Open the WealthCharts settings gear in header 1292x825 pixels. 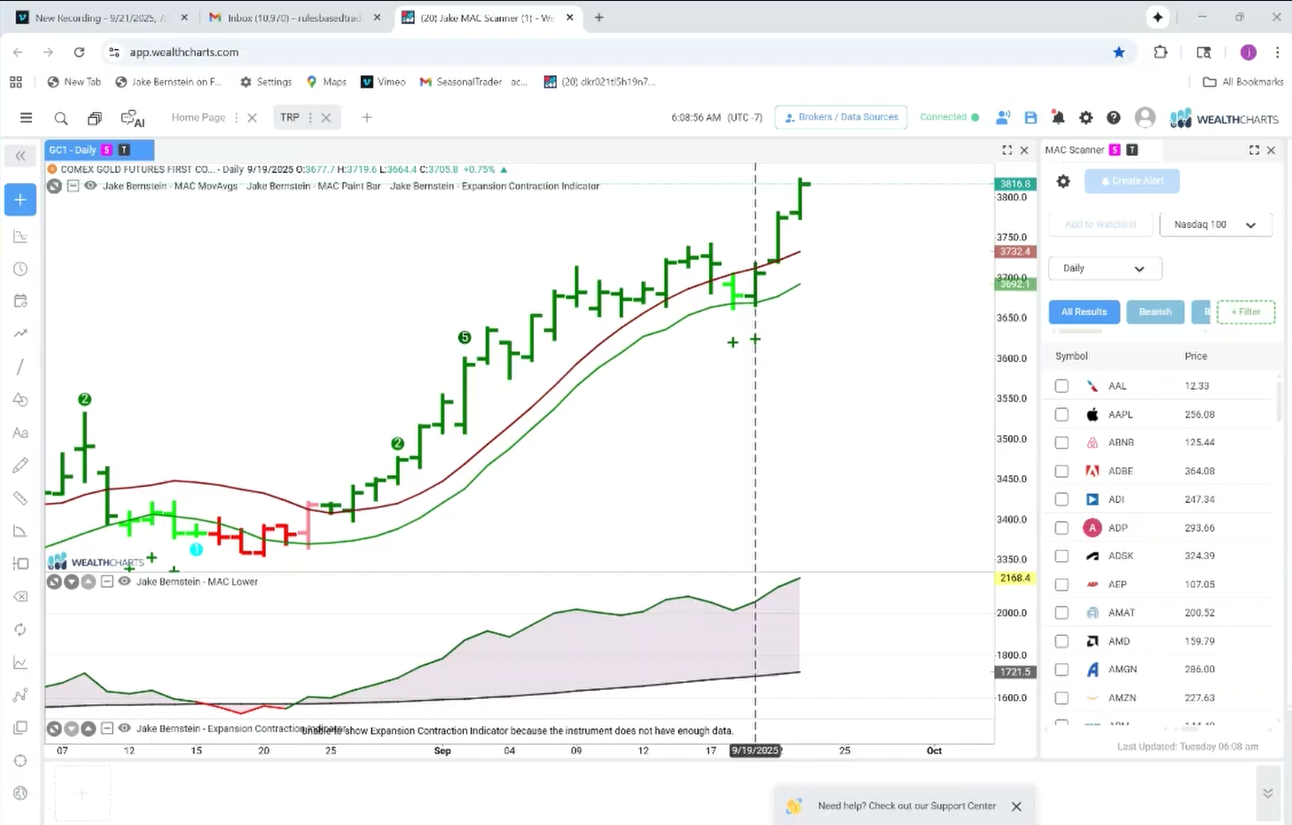click(x=1086, y=118)
